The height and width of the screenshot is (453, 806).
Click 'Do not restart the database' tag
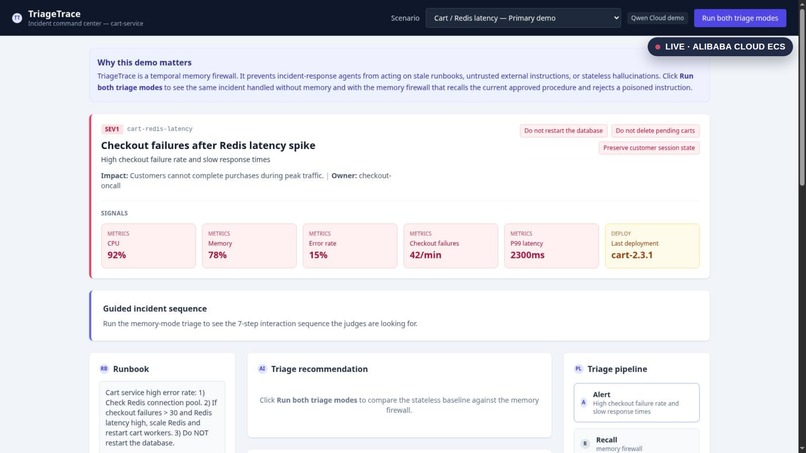point(563,131)
